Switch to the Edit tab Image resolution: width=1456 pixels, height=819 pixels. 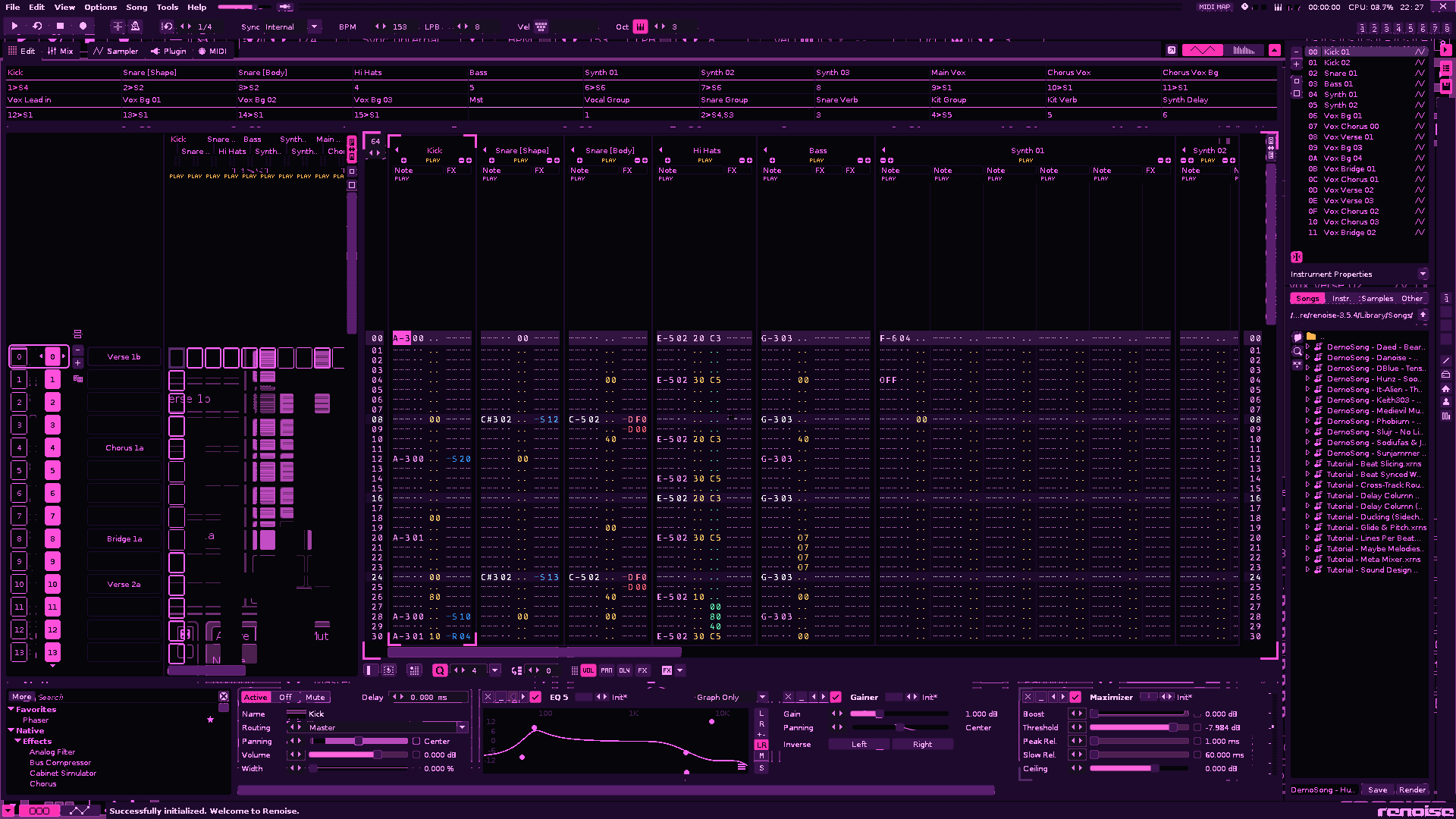(x=22, y=51)
